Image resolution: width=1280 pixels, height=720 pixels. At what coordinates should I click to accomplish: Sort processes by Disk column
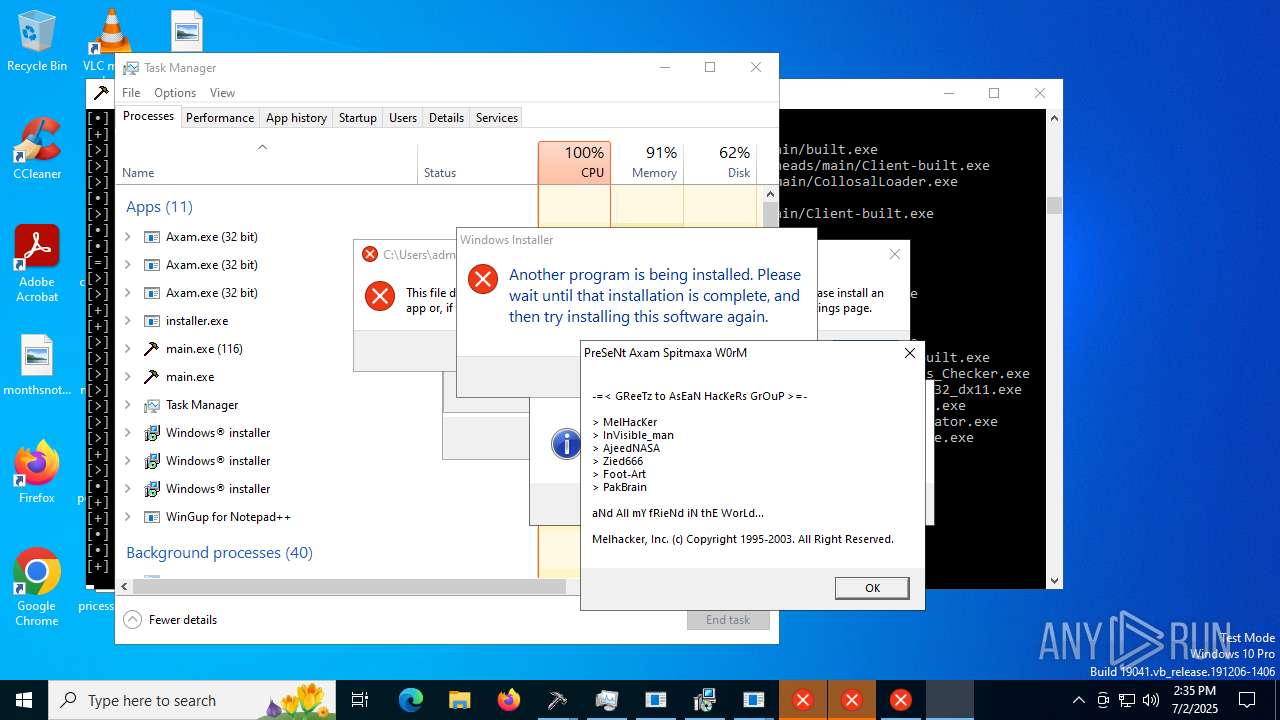tap(720, 162)
